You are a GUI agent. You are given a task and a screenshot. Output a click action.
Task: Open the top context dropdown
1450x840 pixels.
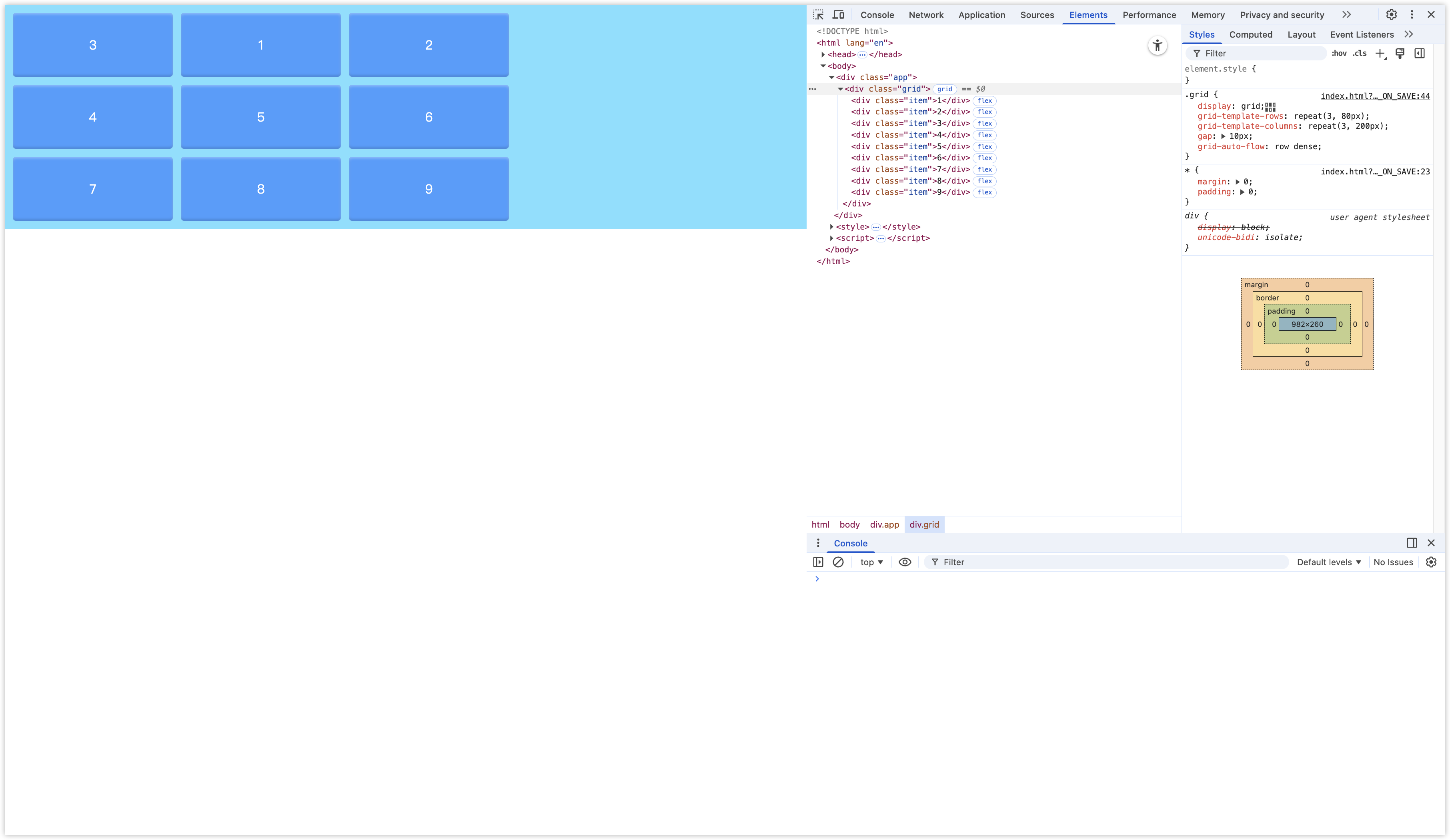click(x=871, y=562)
